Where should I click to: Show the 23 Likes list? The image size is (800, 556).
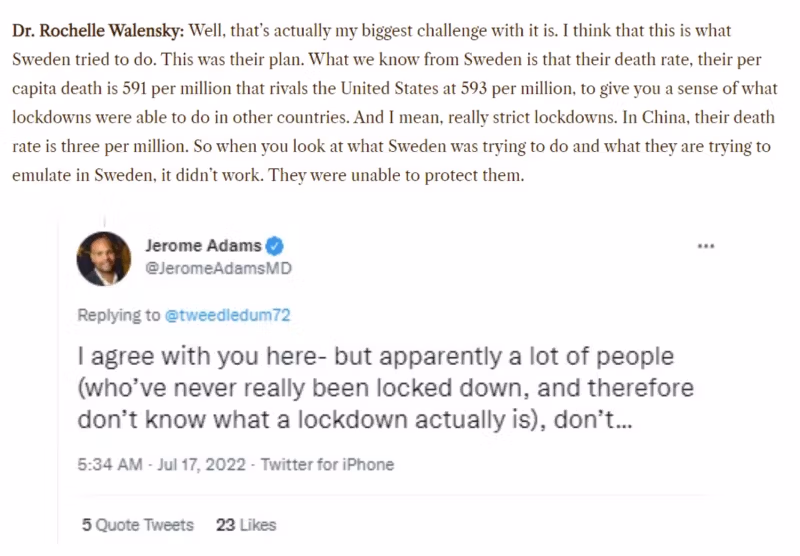pos(246,524)
